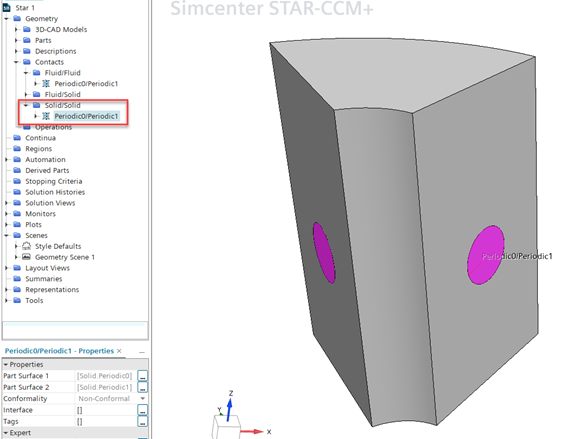Click the Representations folder icon
This screenshot has height=439, width=573.
click(17, 289)
